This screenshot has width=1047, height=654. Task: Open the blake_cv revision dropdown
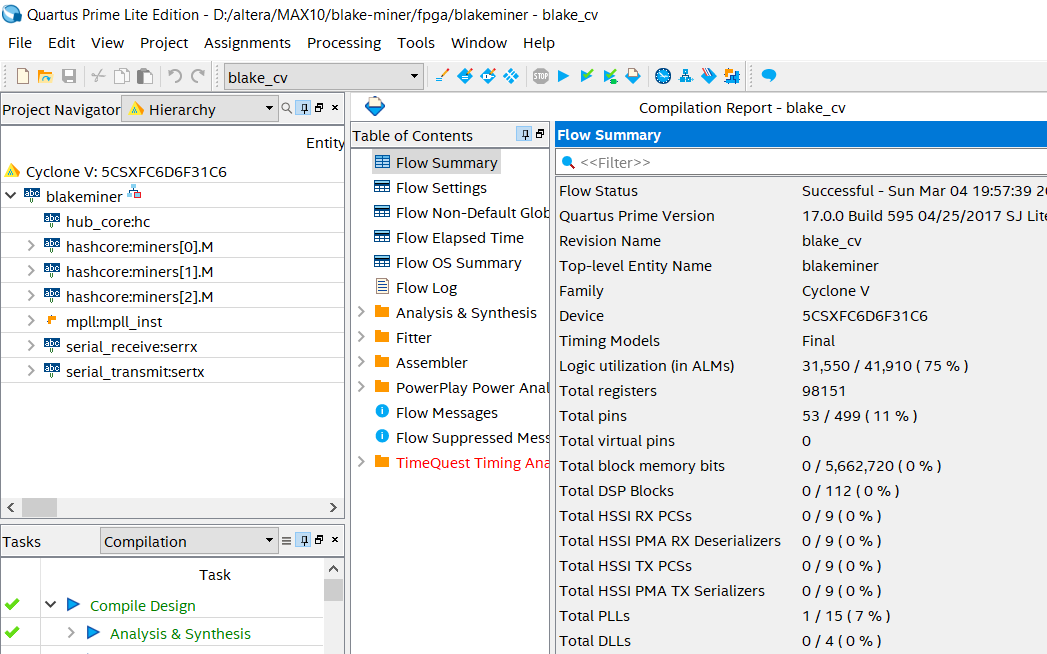click(x=414, y=76)
